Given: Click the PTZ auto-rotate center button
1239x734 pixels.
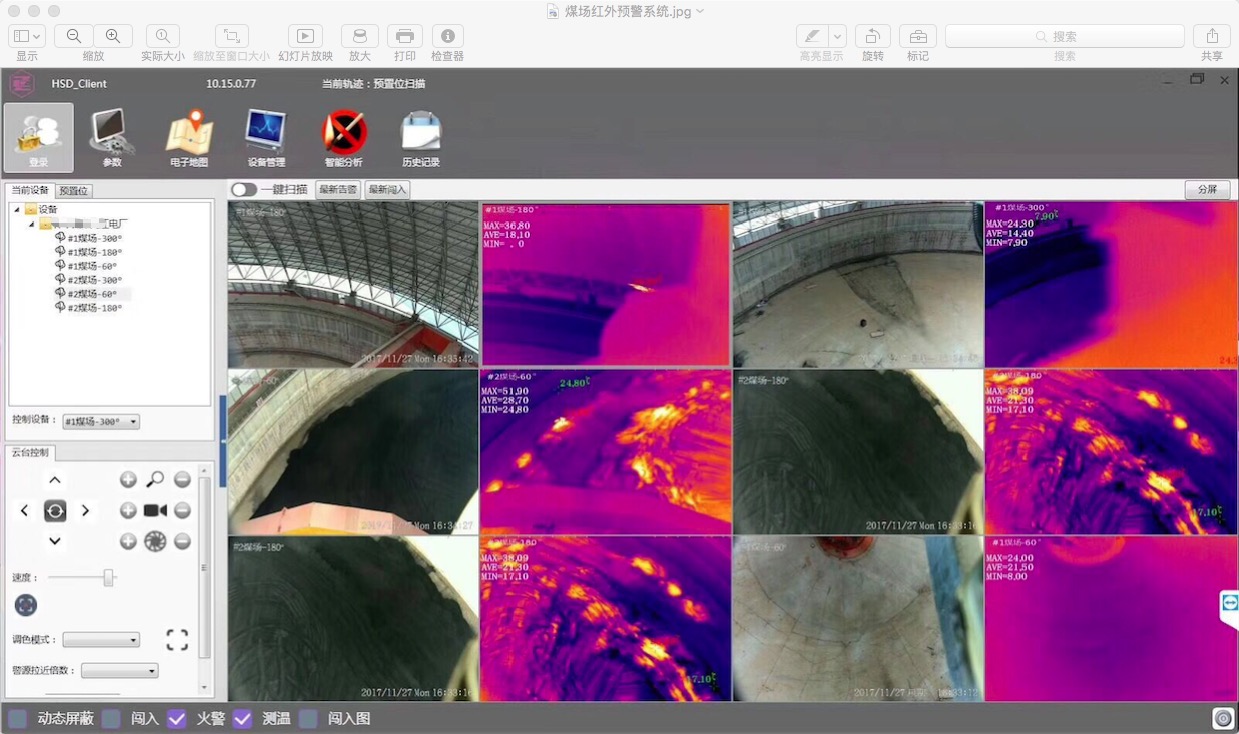Looking at the screenshot, I should pos(55,511).
